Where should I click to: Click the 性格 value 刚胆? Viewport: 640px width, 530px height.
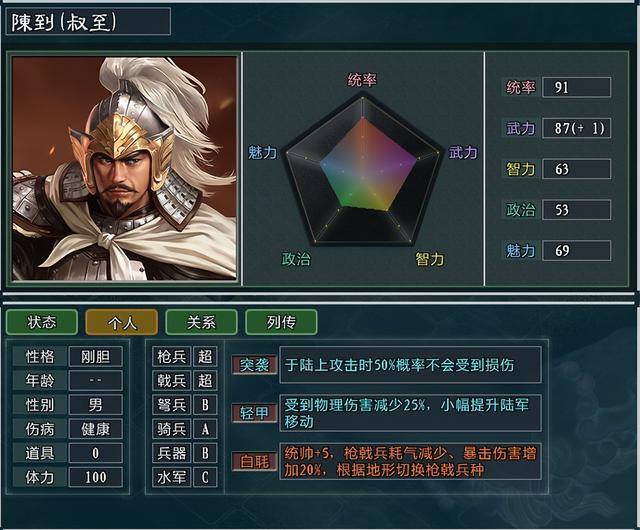tap(96, 356)
